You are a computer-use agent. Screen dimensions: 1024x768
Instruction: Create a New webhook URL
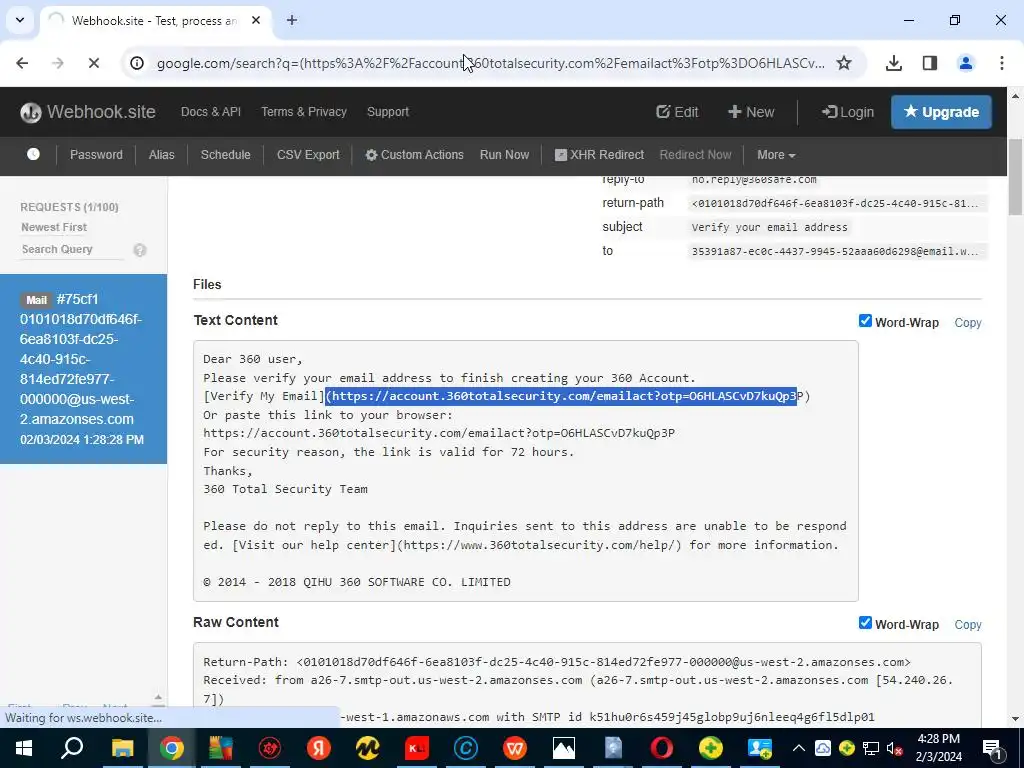coord(751,112)
